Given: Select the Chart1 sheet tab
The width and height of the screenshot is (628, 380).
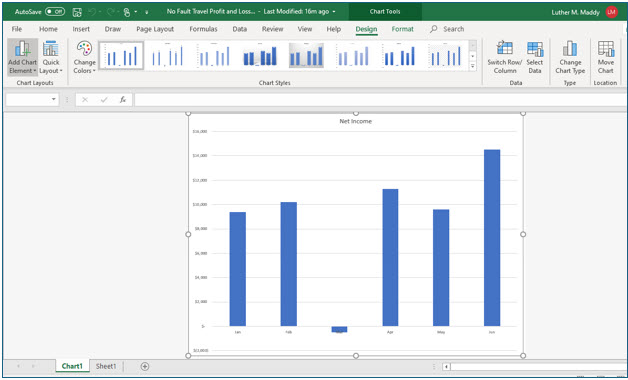Looking at the screenshot, I should click(72, 366).
